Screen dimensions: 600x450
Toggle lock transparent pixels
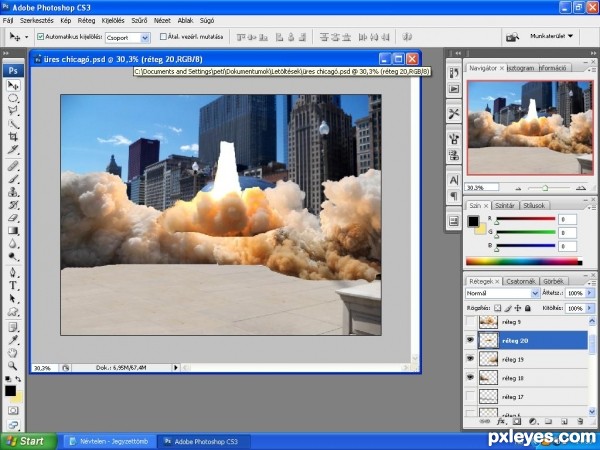tap(497, 308)
